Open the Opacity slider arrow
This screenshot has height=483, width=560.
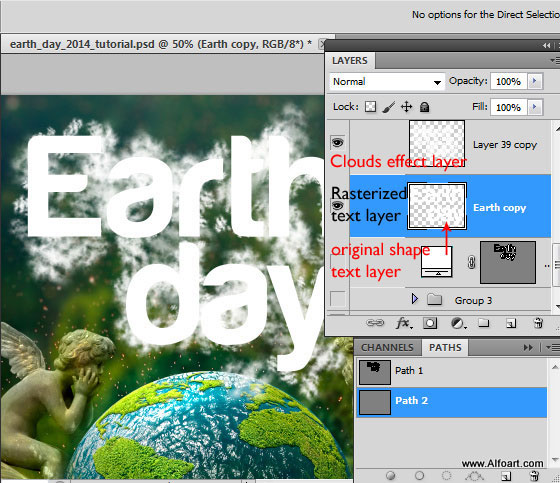click(x=535, y=81)
